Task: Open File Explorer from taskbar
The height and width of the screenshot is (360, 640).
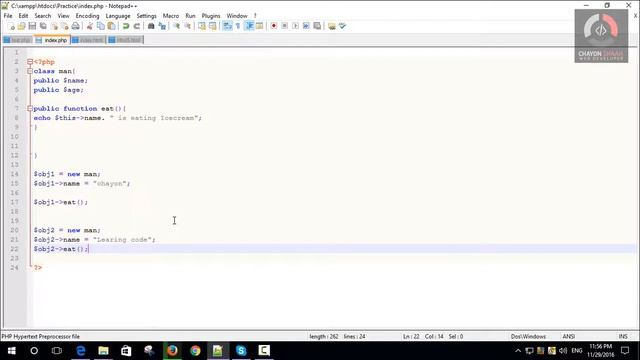Action: point(104,351)
